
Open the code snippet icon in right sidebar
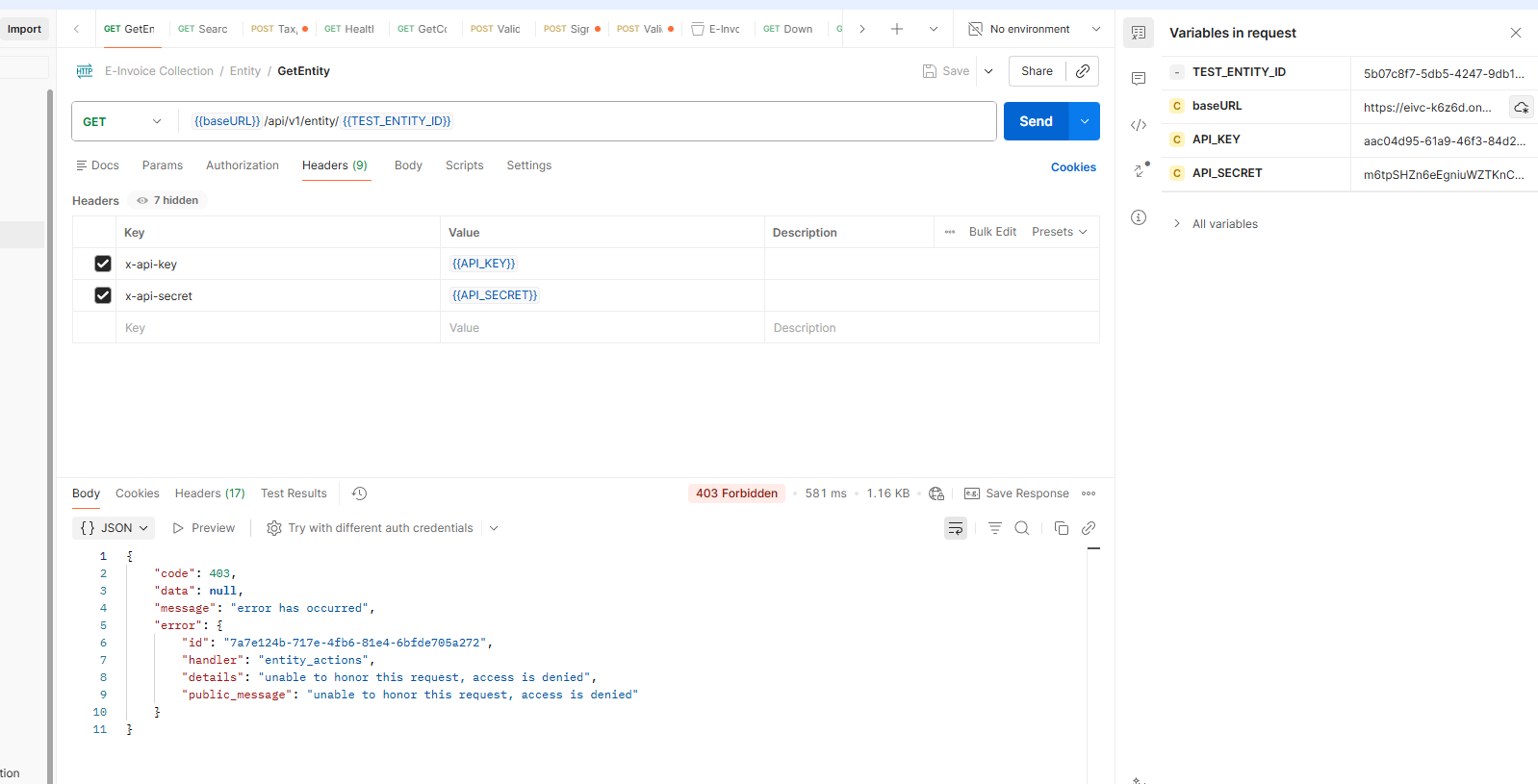1139,125
